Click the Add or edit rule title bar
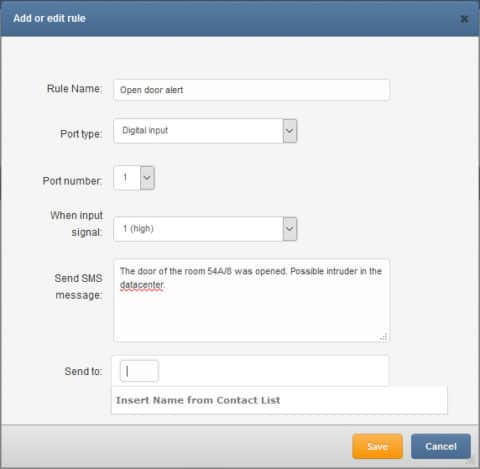The image size is (480, 469). point(240,18)
